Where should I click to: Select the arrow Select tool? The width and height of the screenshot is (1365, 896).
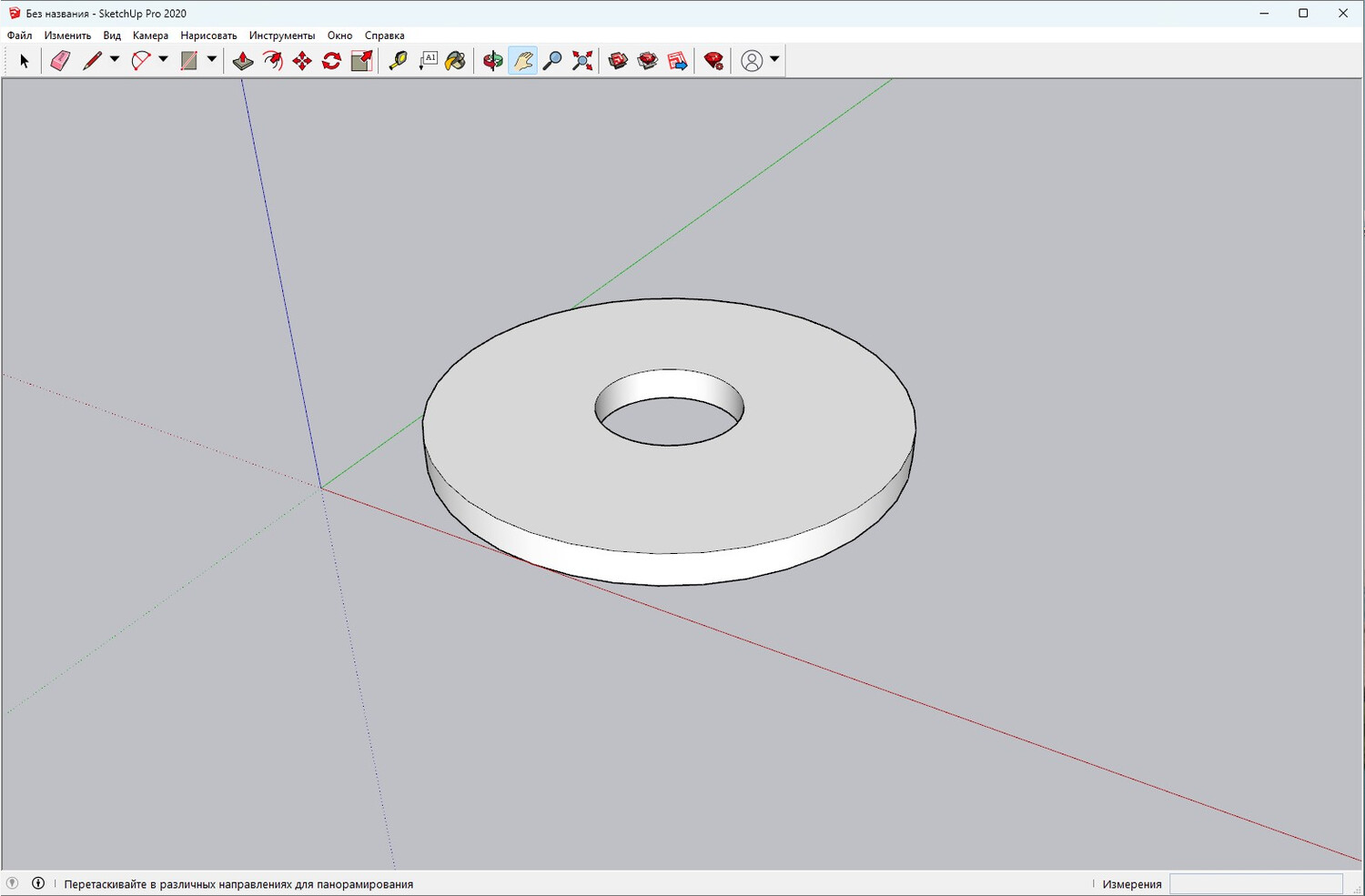pyautogui.click(x=25, y=61)
